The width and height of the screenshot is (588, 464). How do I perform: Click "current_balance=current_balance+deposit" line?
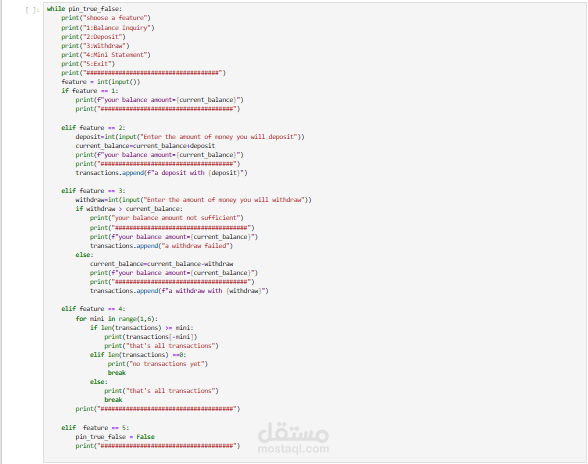coord(145,146)
